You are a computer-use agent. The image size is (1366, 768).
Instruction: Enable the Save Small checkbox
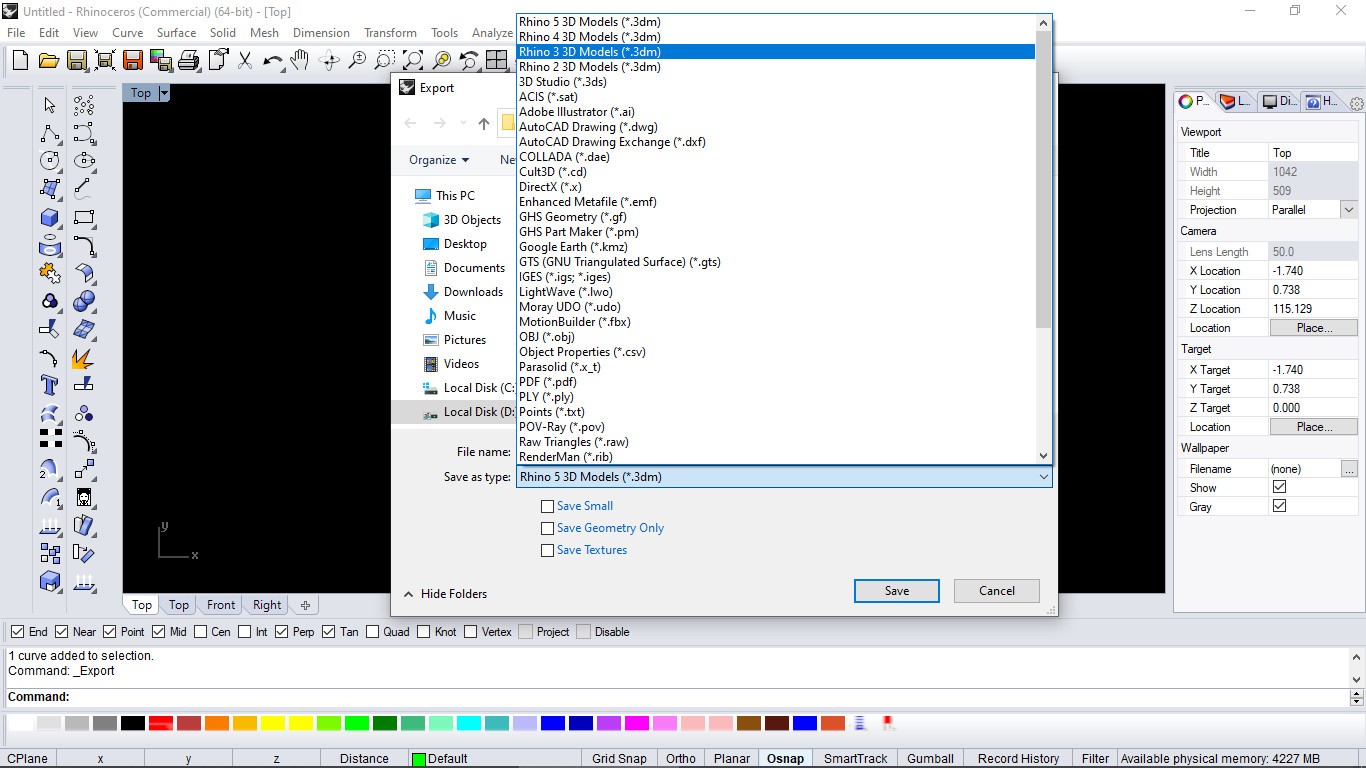point(547,506)
